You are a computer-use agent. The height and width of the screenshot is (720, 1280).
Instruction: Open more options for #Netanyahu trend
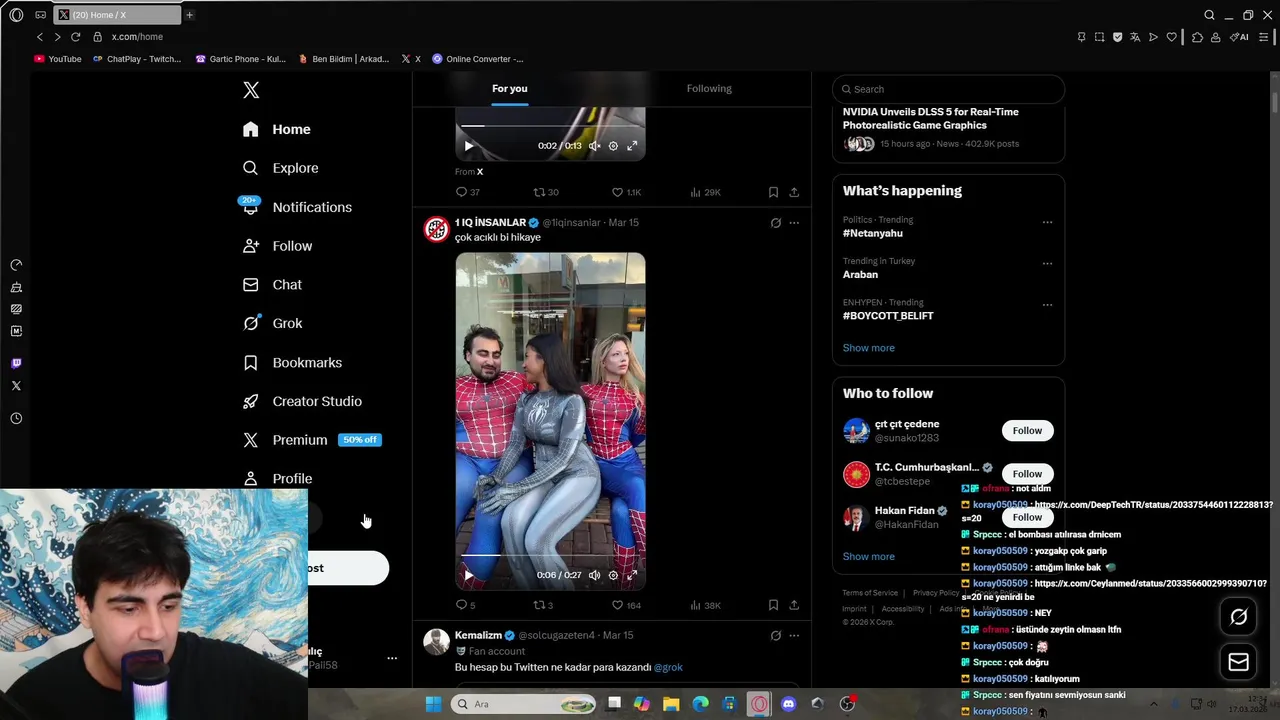pyautogui.click(x=1047, y=222)
